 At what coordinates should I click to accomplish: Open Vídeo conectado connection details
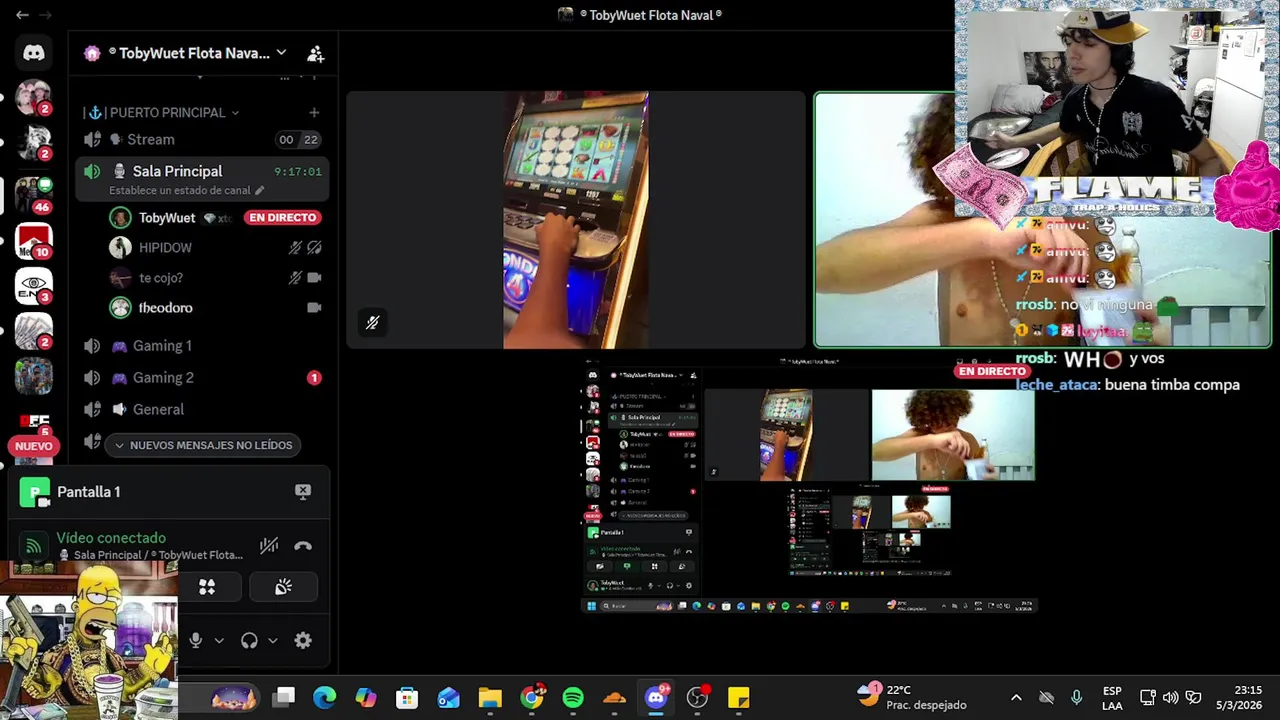pos(111,538)
